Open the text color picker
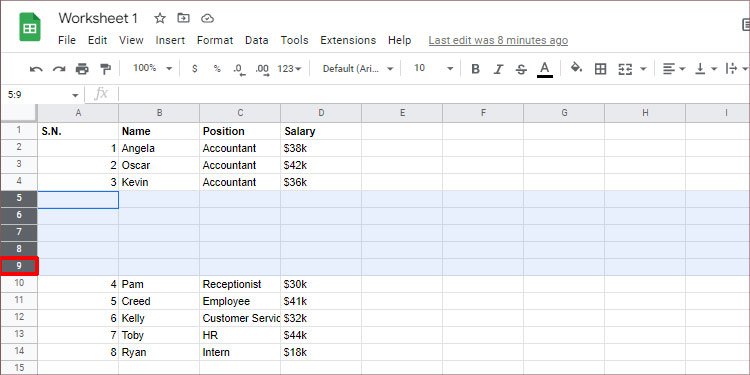Screen dimensions: 750x375 pyautogui.click(x=544, y=69)
